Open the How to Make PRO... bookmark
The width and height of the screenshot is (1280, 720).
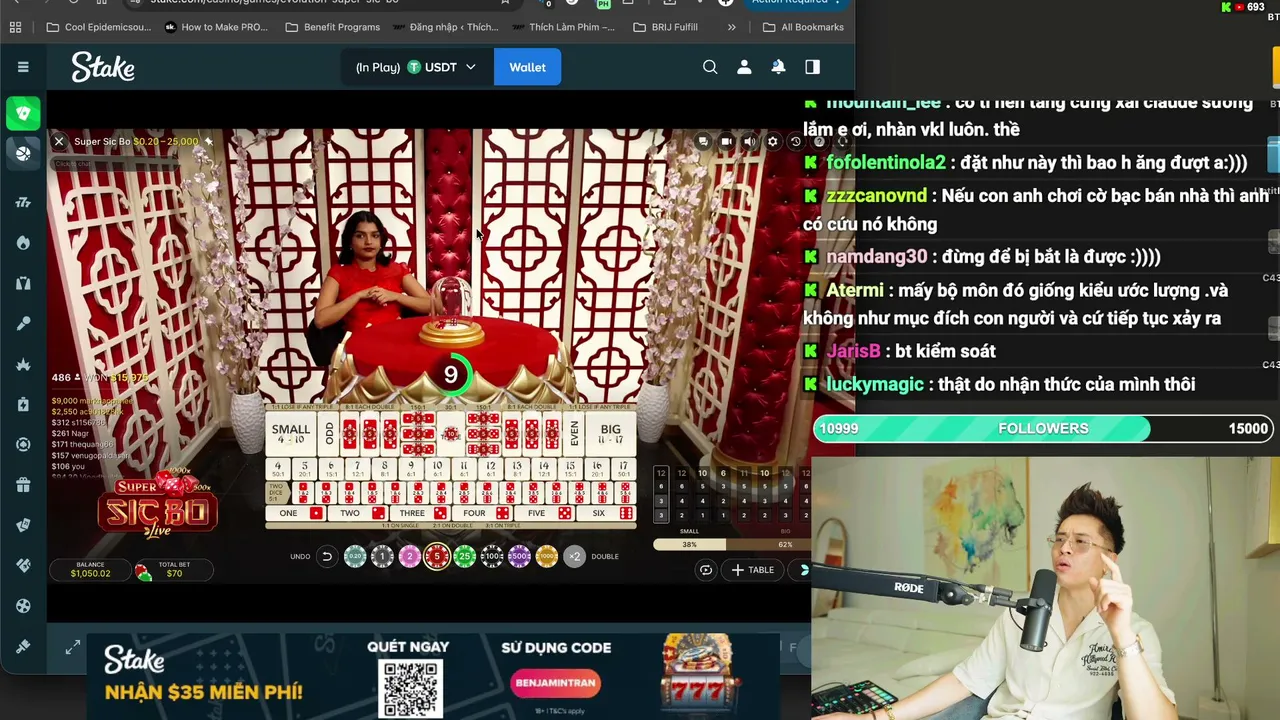point(216,27)
